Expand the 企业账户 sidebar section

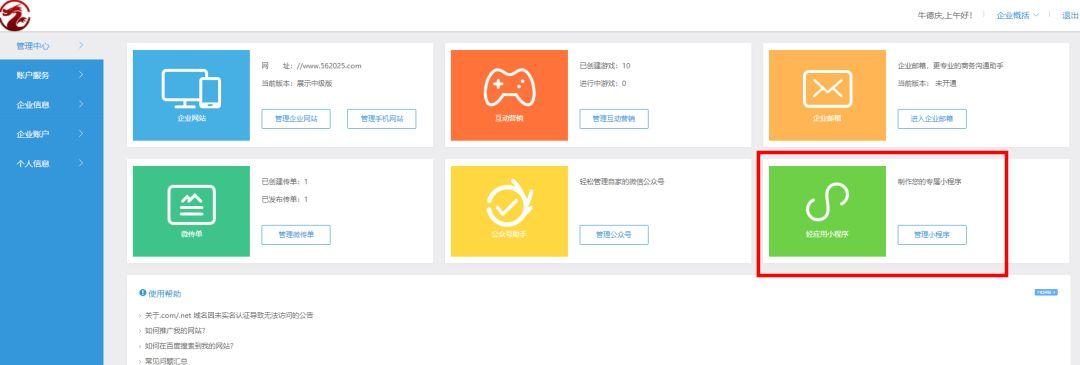(x=52, y=134)
